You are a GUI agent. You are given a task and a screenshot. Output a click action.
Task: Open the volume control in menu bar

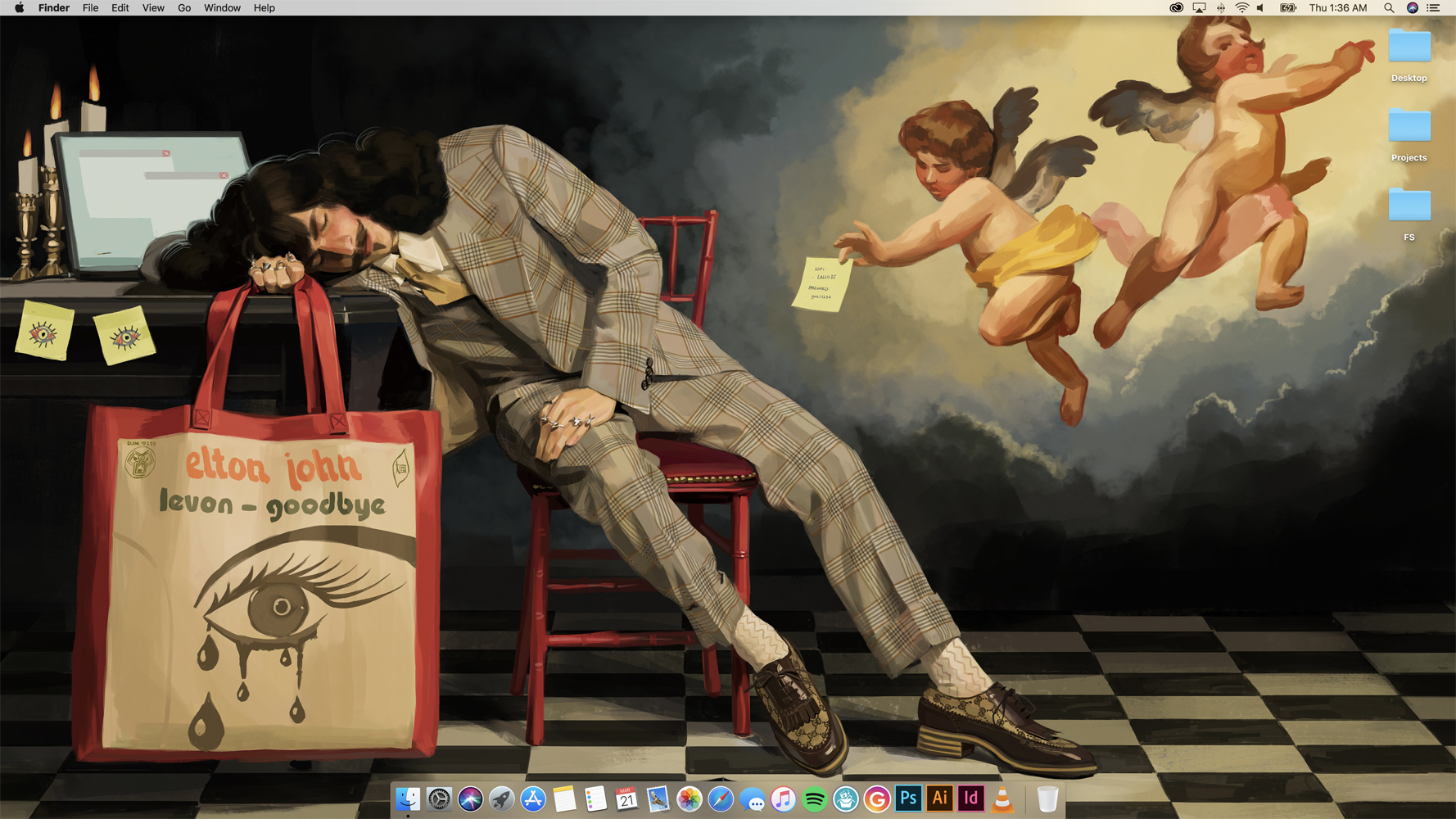(1261, 7)
